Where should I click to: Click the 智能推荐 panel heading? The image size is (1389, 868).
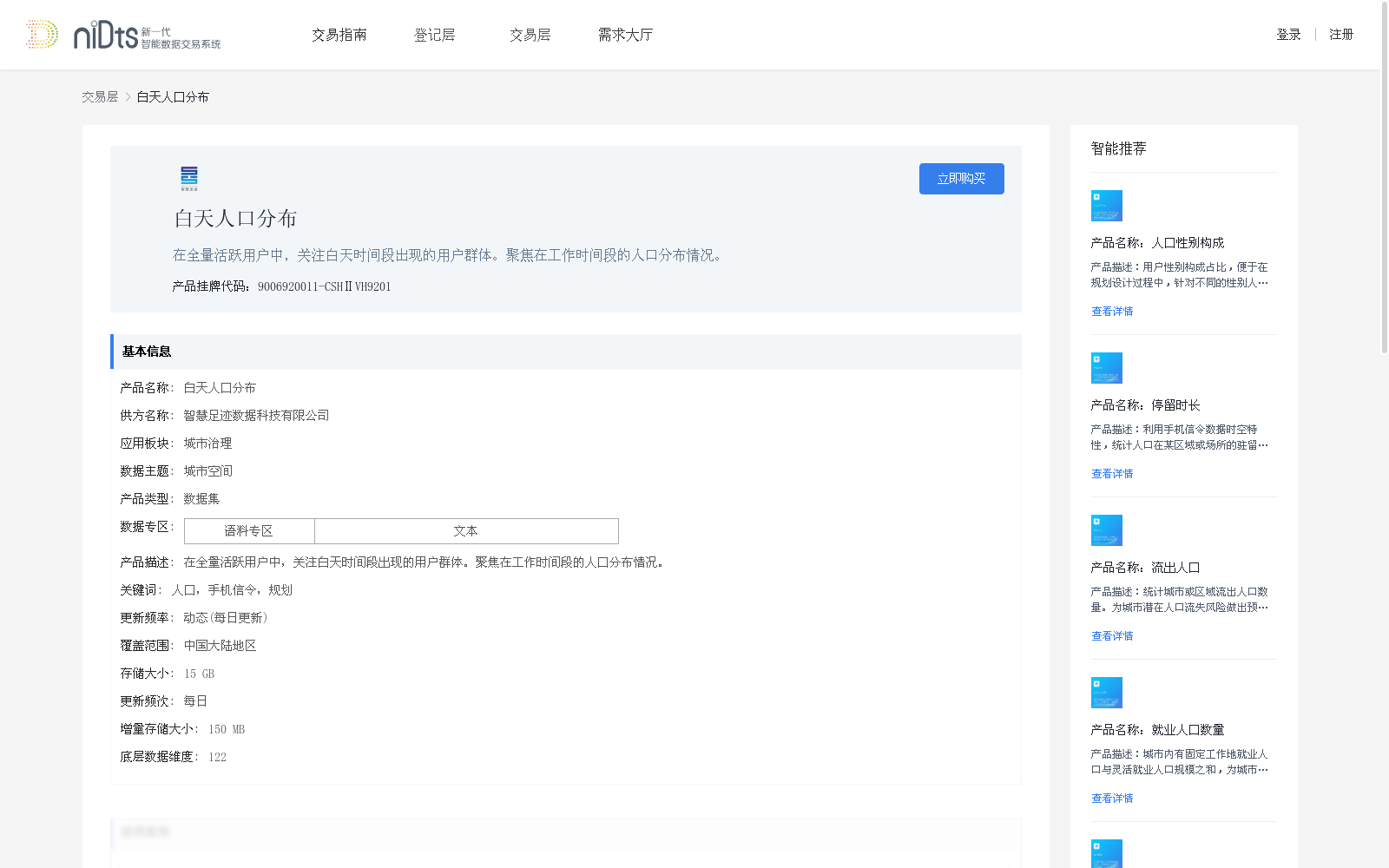point(1118,148)
